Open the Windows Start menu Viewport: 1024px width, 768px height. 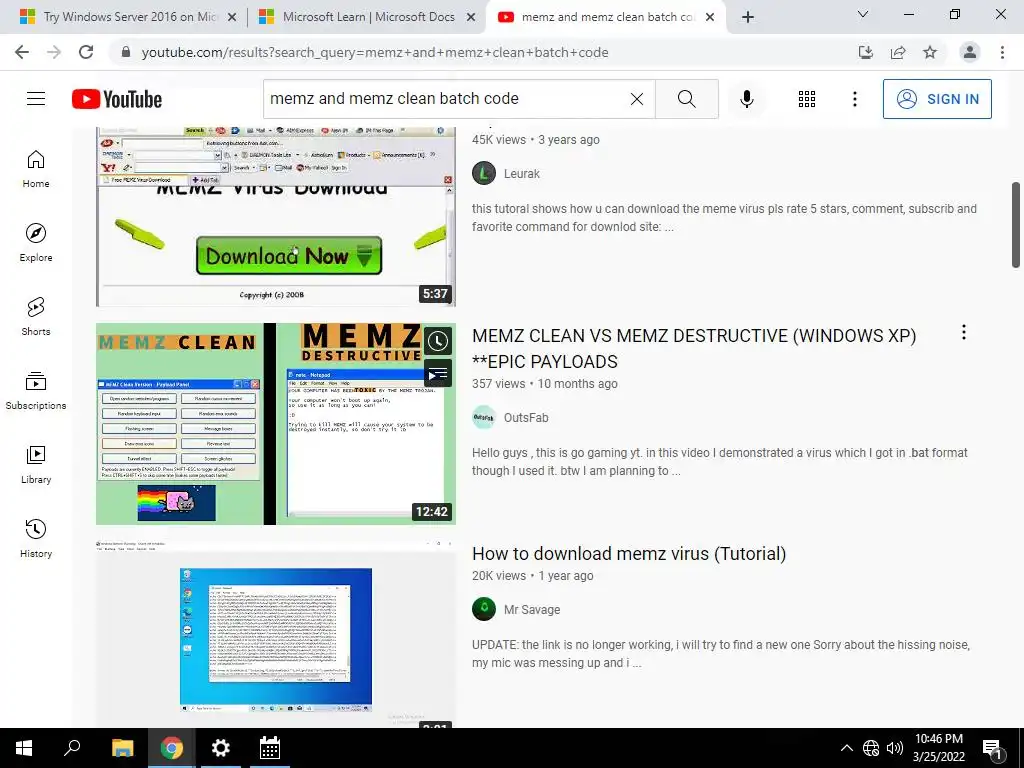(x=24, y=748)
